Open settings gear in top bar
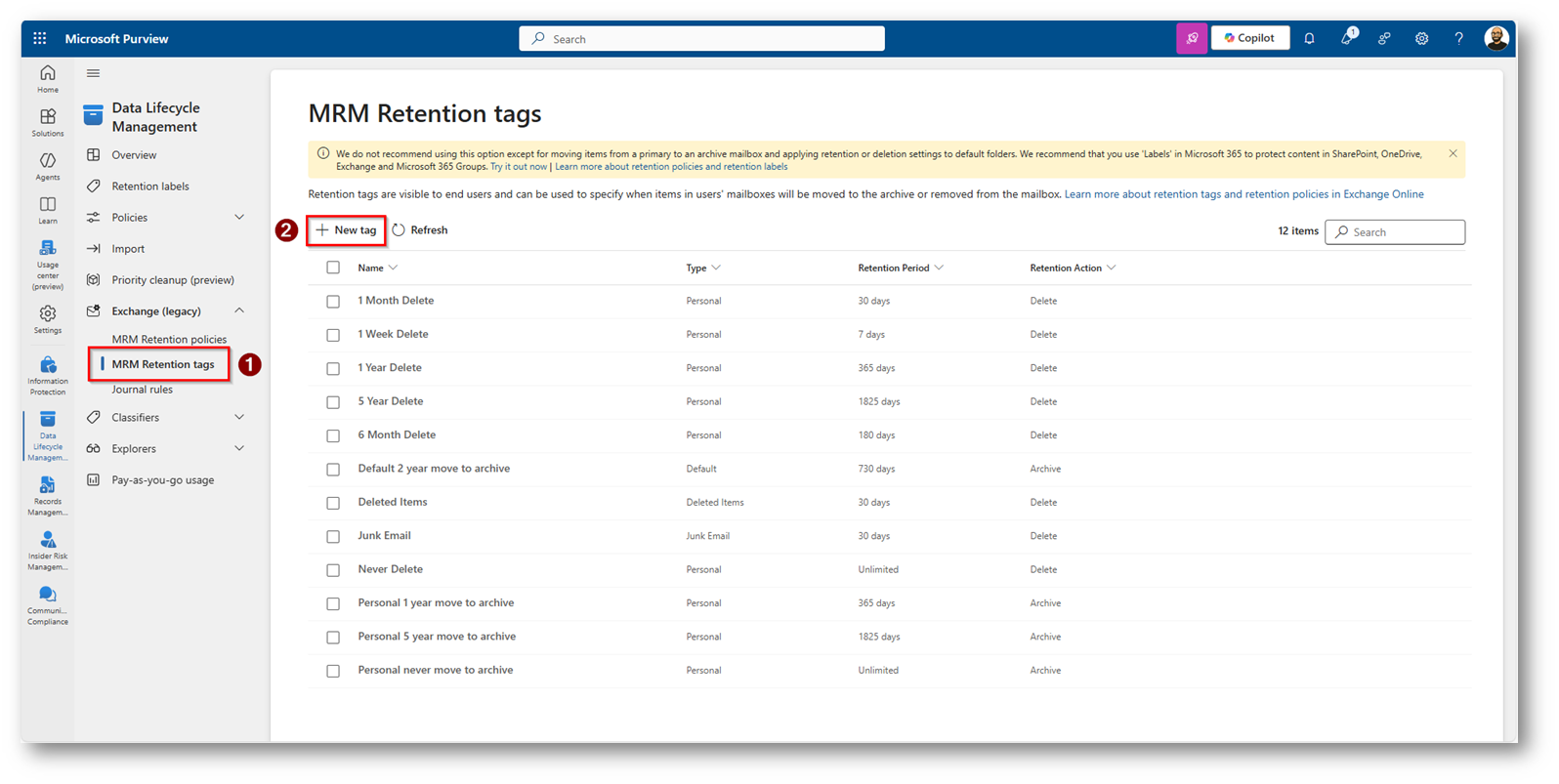Image resolution: width=1559 pixels, height=784 pixels. click(x=1421, y=39)
